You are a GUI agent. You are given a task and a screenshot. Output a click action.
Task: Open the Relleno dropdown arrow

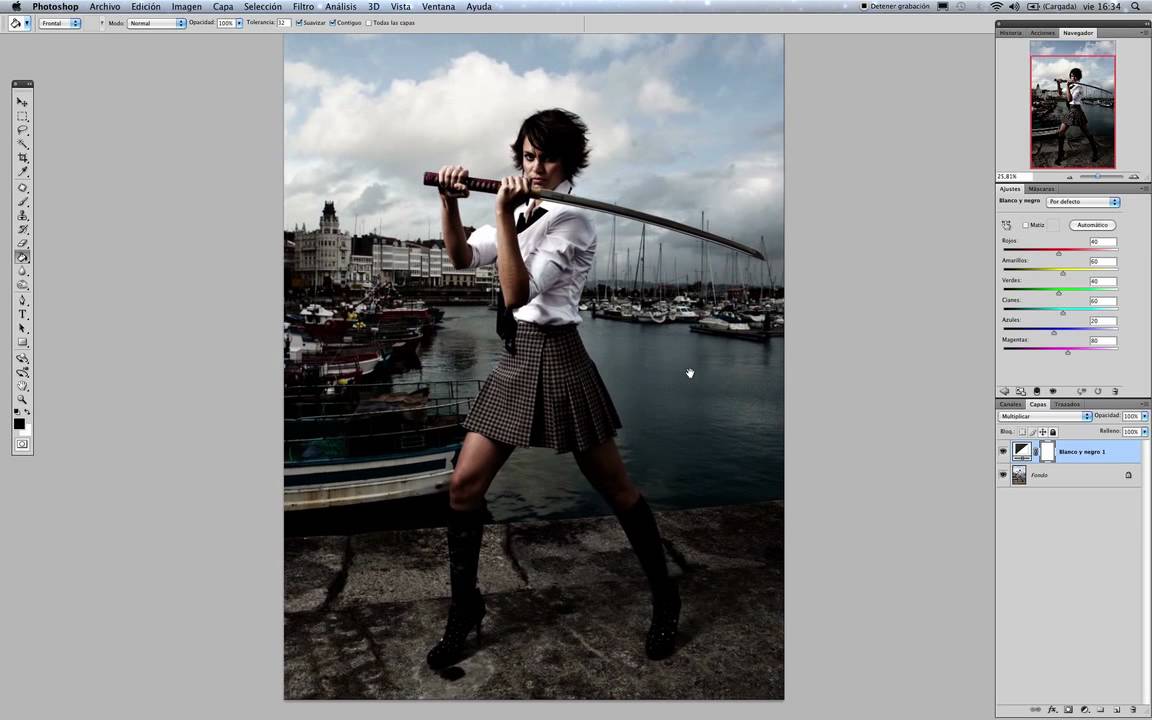(x=1145, y=432)
